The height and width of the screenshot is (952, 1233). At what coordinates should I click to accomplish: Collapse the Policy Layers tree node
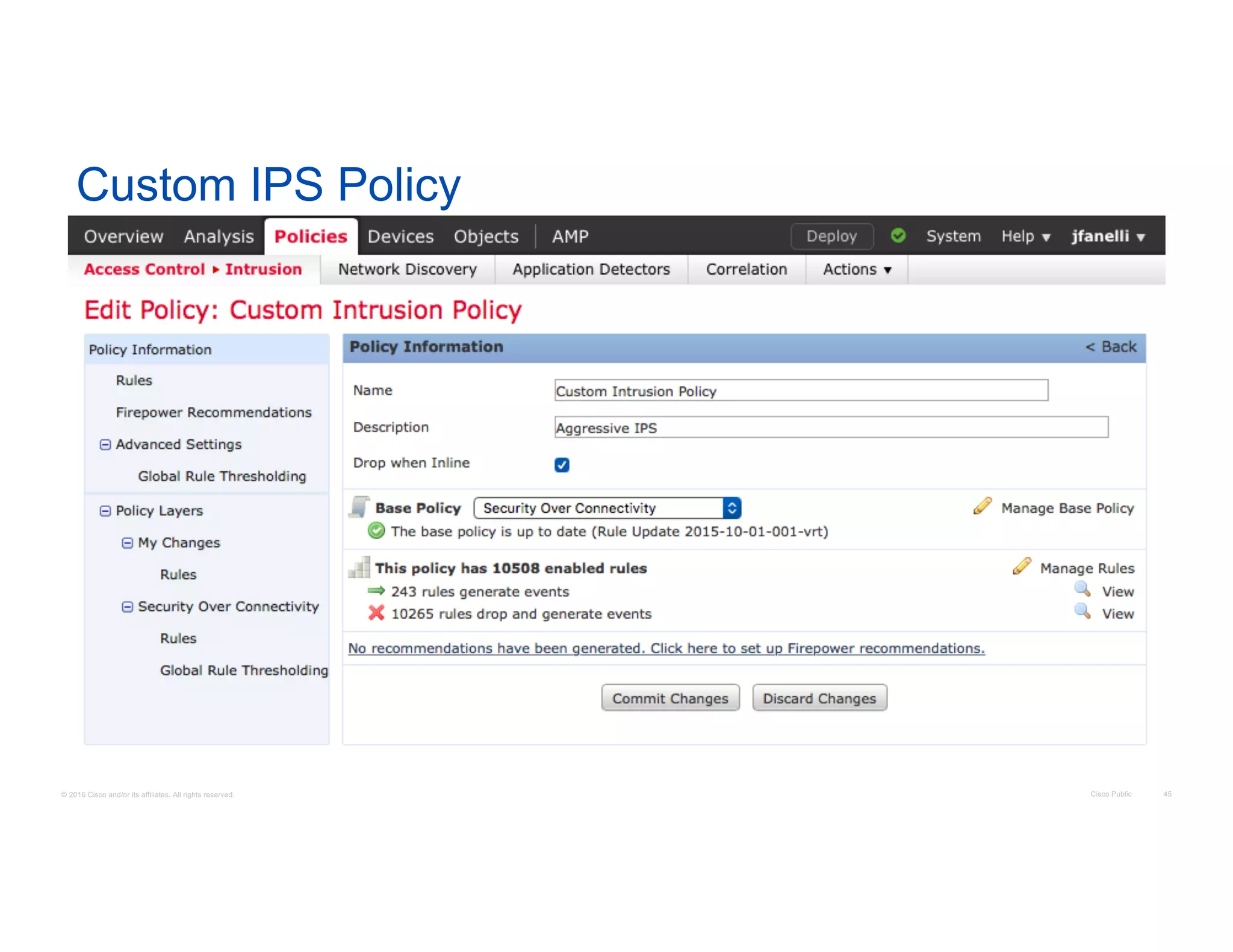pos(105,511)
